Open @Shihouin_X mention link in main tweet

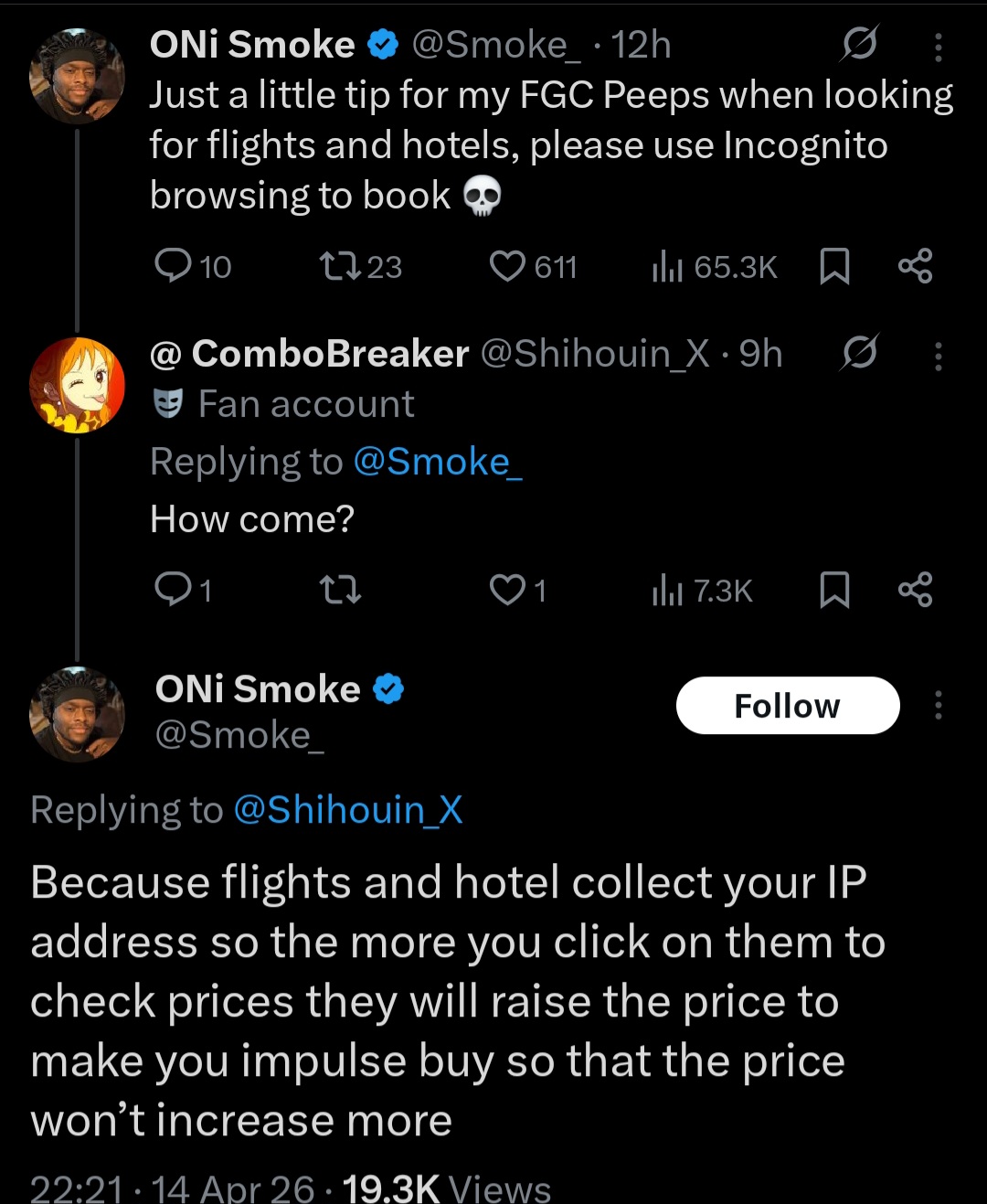point(348,810)
